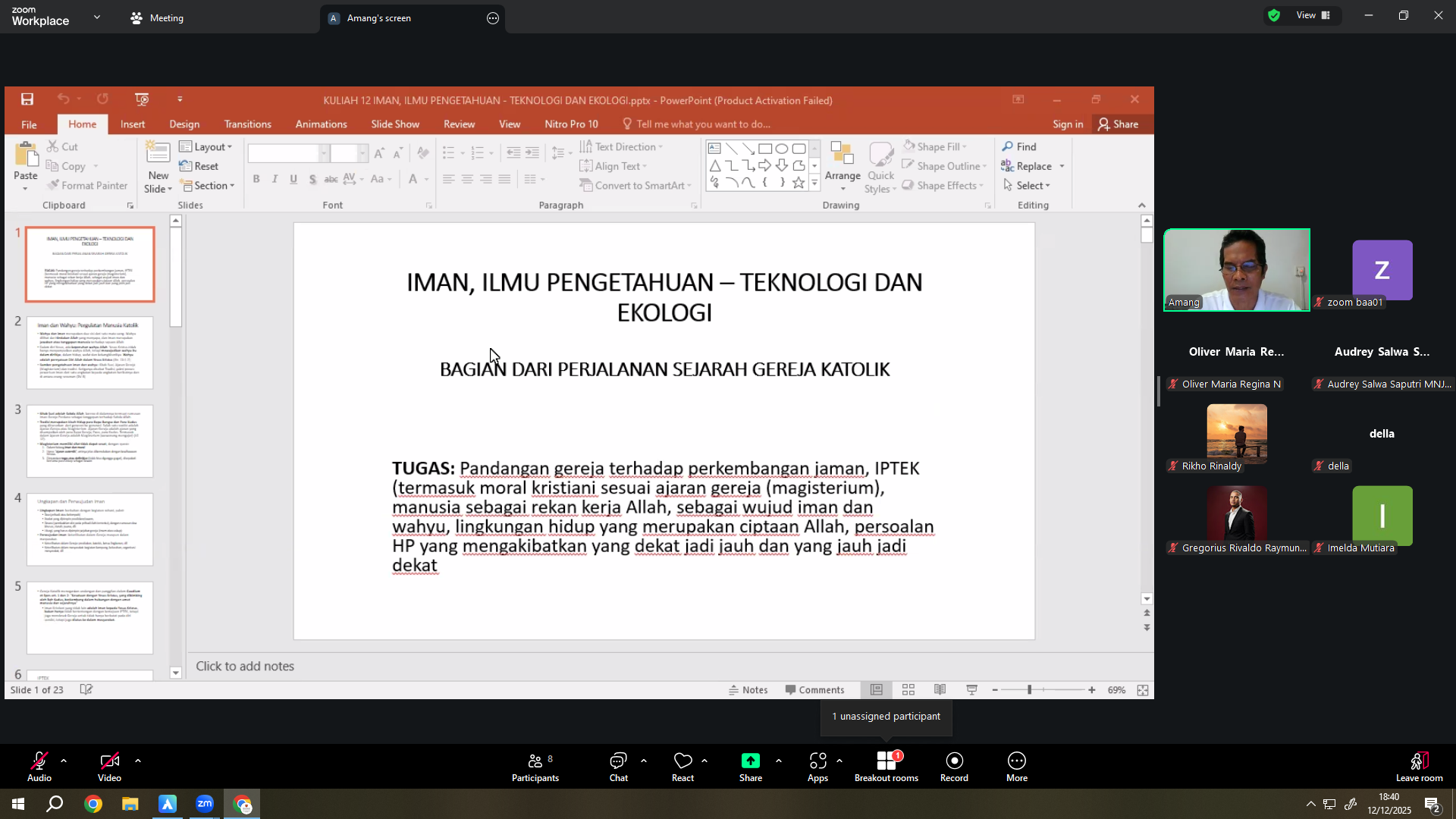This screenshot has width=1456, height=819.
Task: Click the zoom slider handle in status bar
Action: [1029, 690]
